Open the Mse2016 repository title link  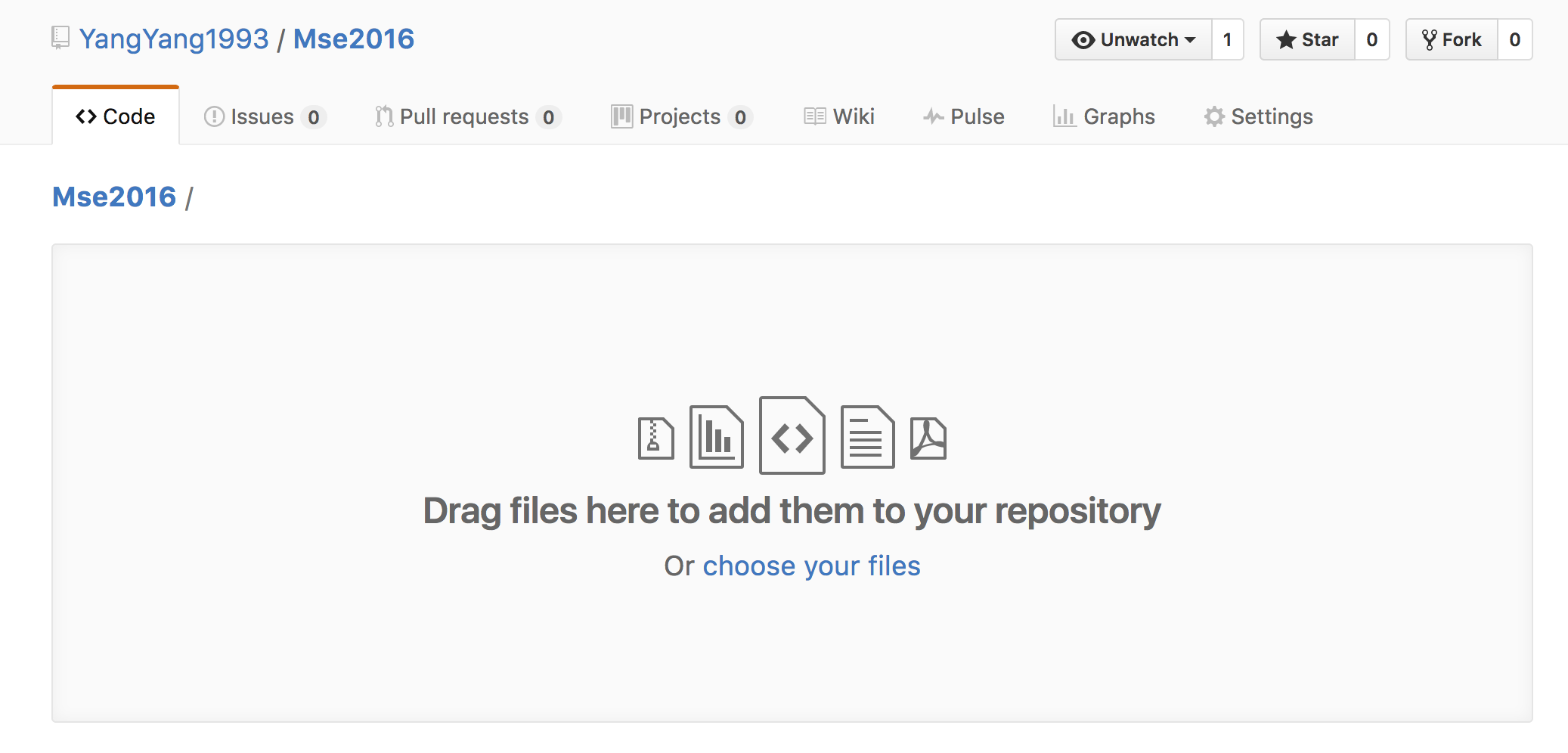coord(354,39)
